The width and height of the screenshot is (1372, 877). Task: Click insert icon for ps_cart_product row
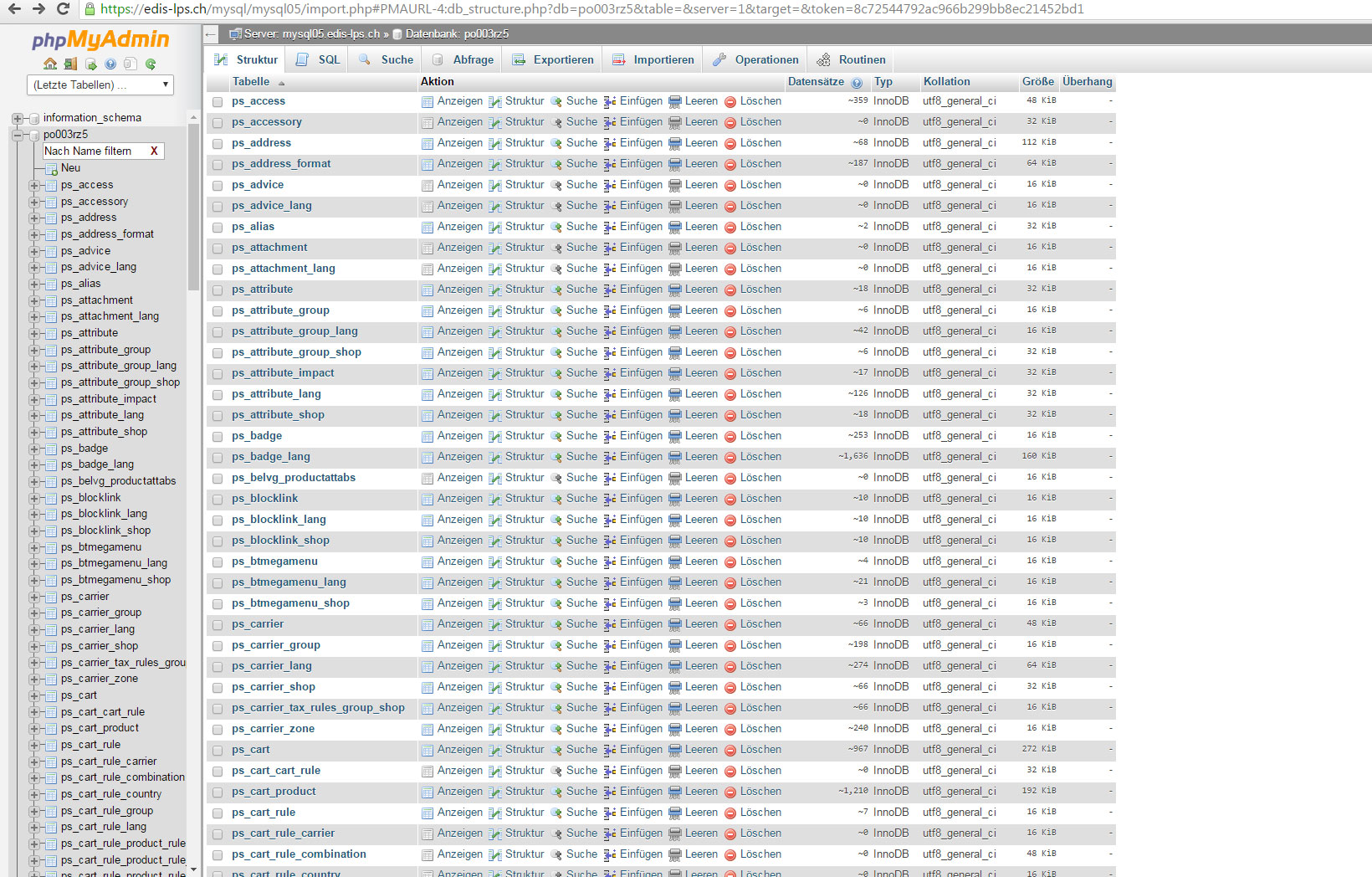[610, 792]
